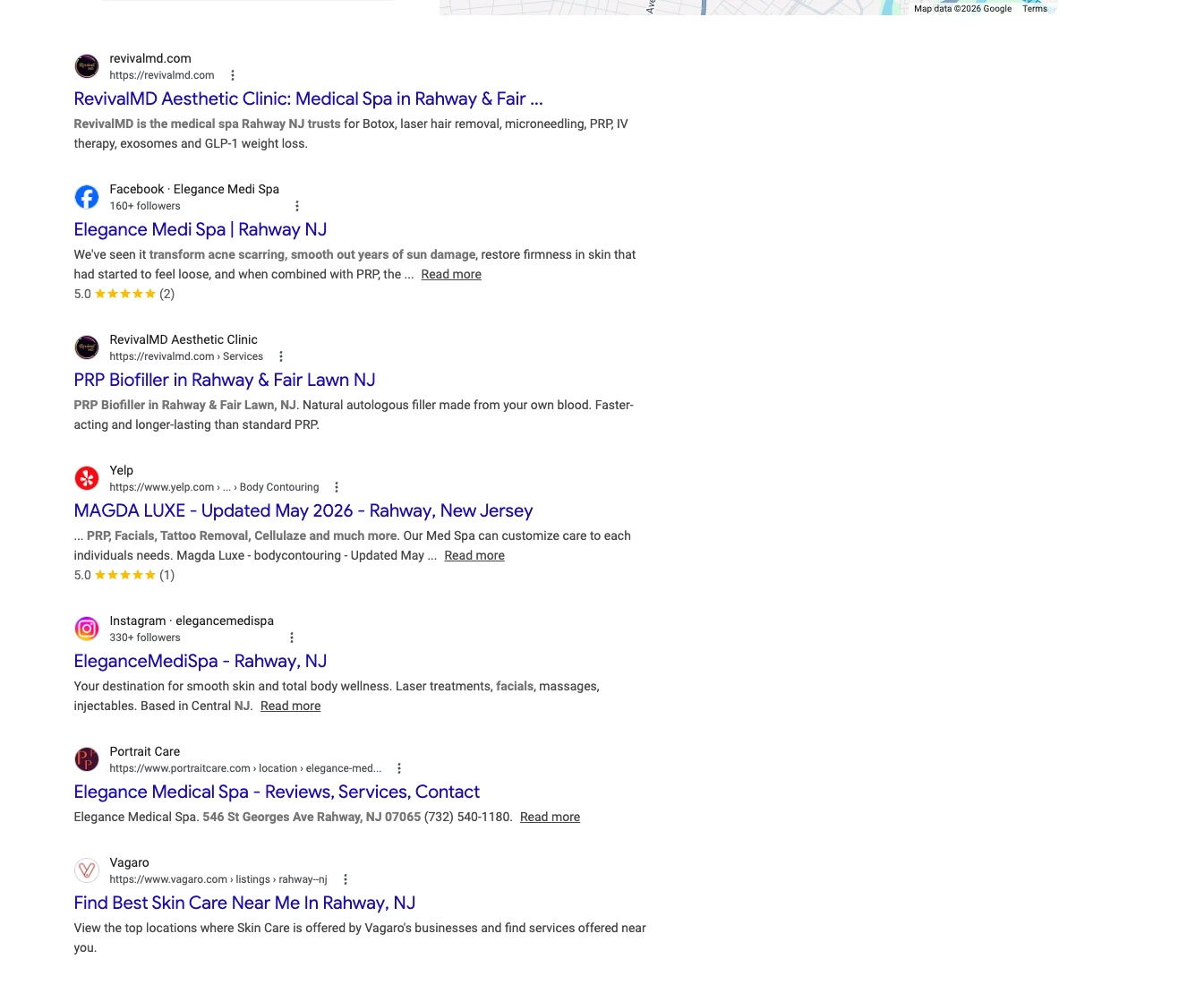Click the 5.0 star rating with (1) review
The image size is (1204, 985).
tap(124, 575)
